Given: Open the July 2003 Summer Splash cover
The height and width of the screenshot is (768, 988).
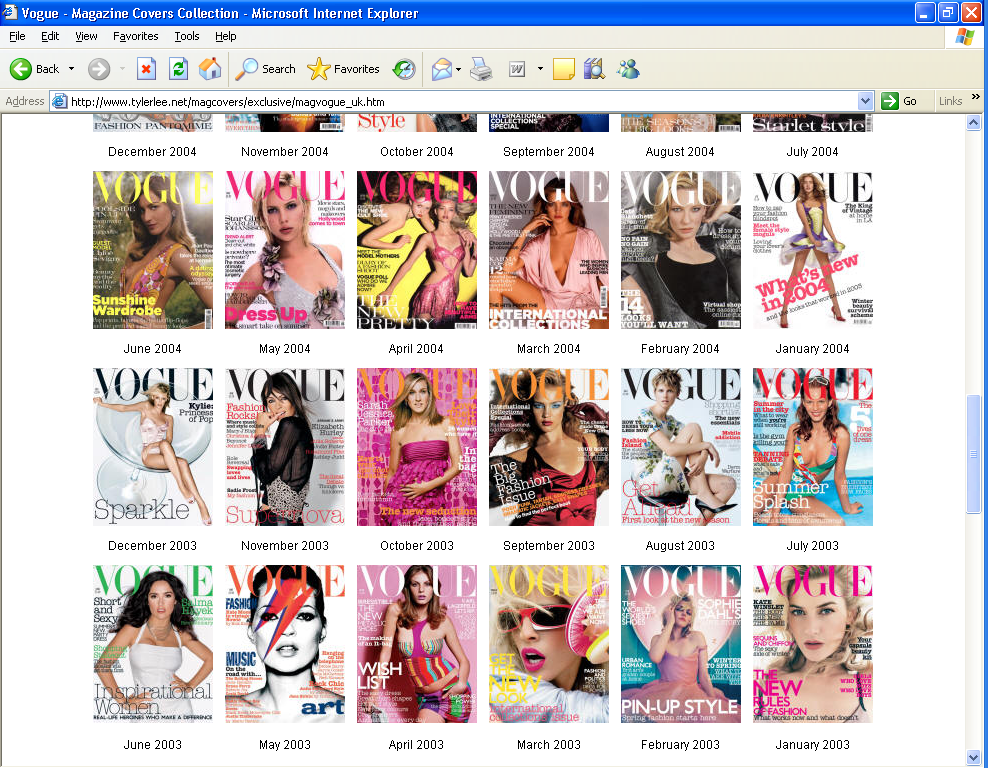Looking at the screenshot, I should coord(813,447).
